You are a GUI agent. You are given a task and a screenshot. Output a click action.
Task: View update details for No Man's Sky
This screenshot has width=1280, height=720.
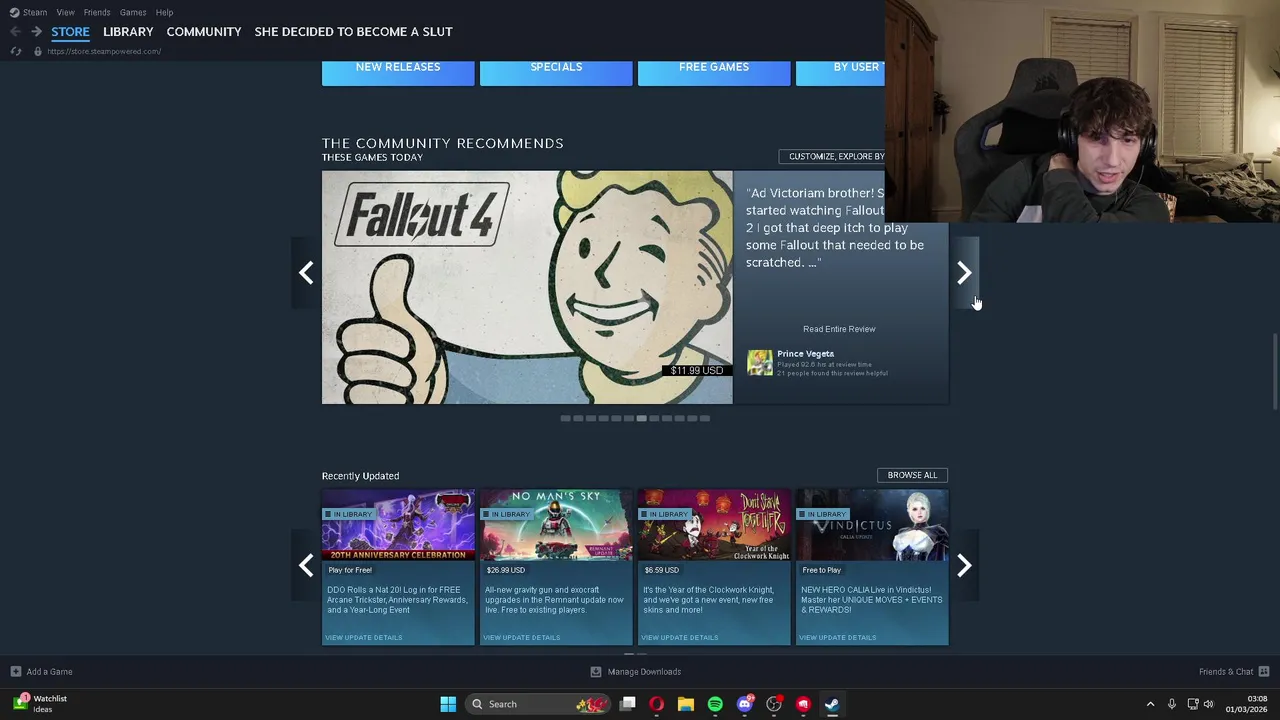(522, 637)
